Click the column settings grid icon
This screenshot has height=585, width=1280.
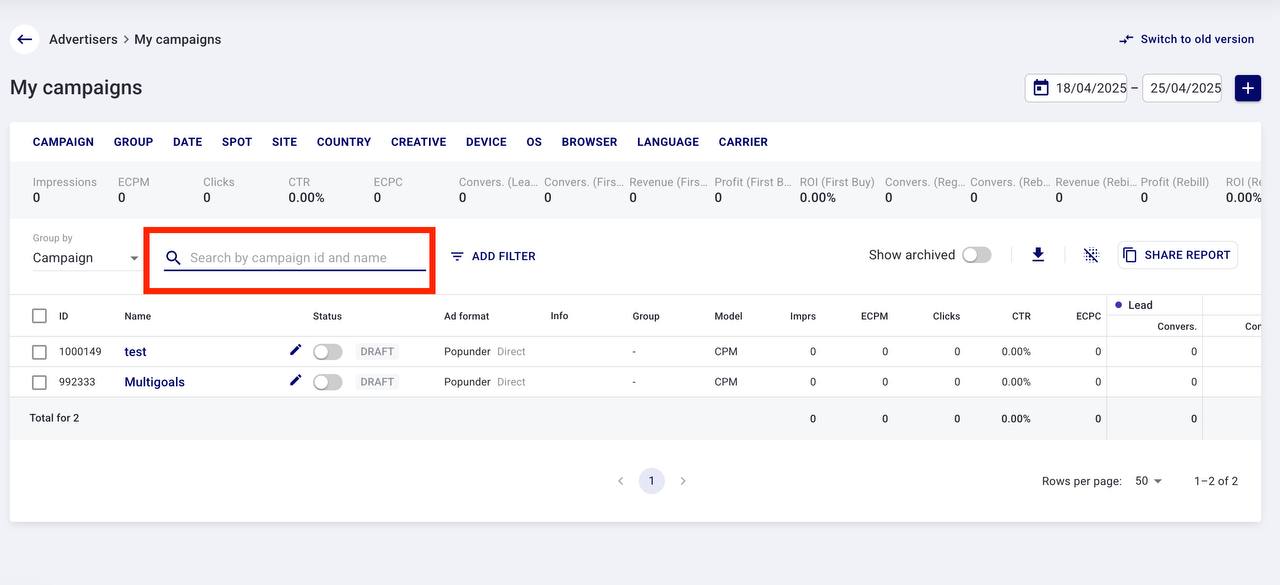click(x=1091, y=255)
